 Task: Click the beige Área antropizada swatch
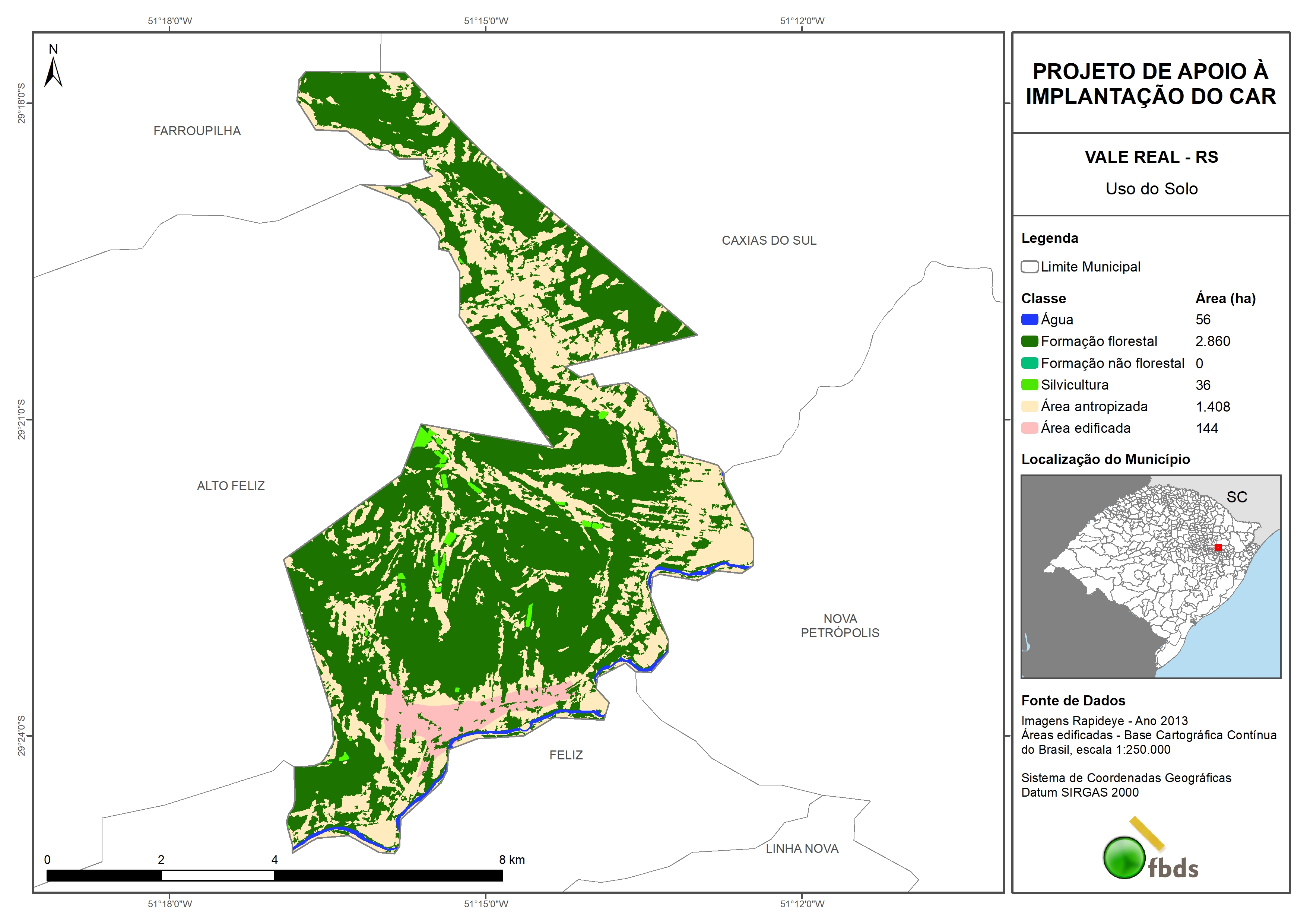[x=1029, y=406]
